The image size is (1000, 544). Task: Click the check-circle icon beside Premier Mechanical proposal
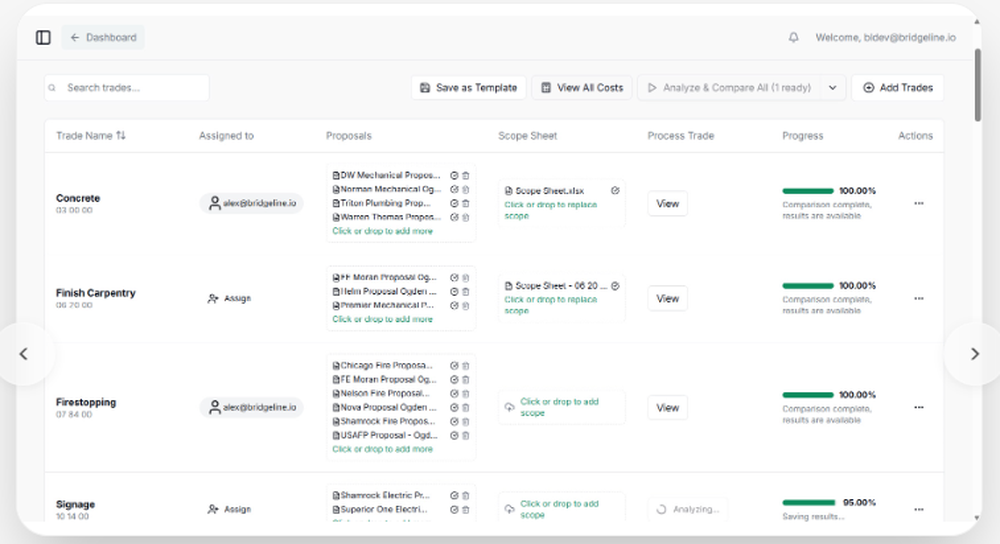[454, 305]
